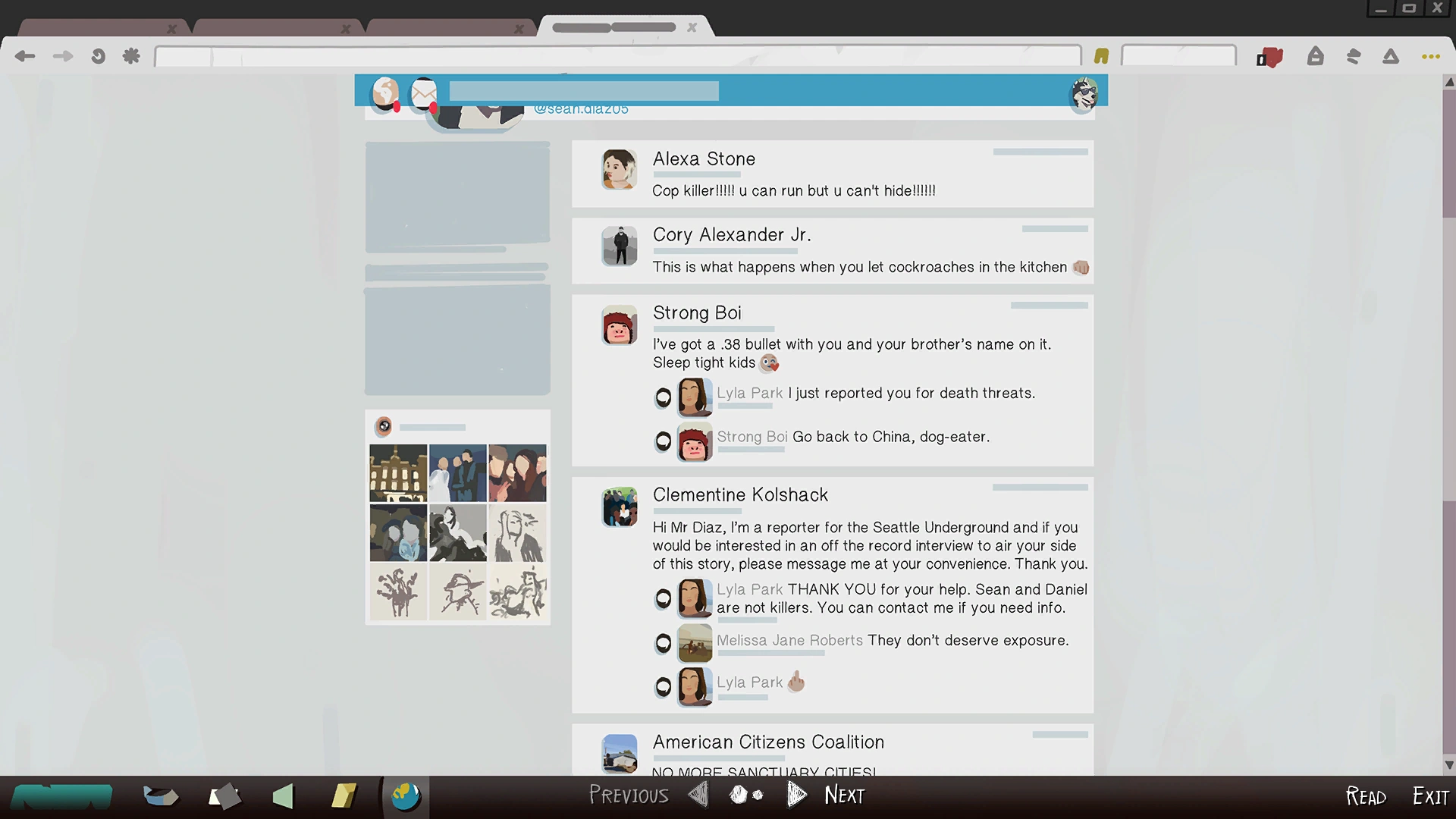Viewport: 1456px width, 819px height.
Task: Click the yellow bookmark icon
Action: 1101,56
